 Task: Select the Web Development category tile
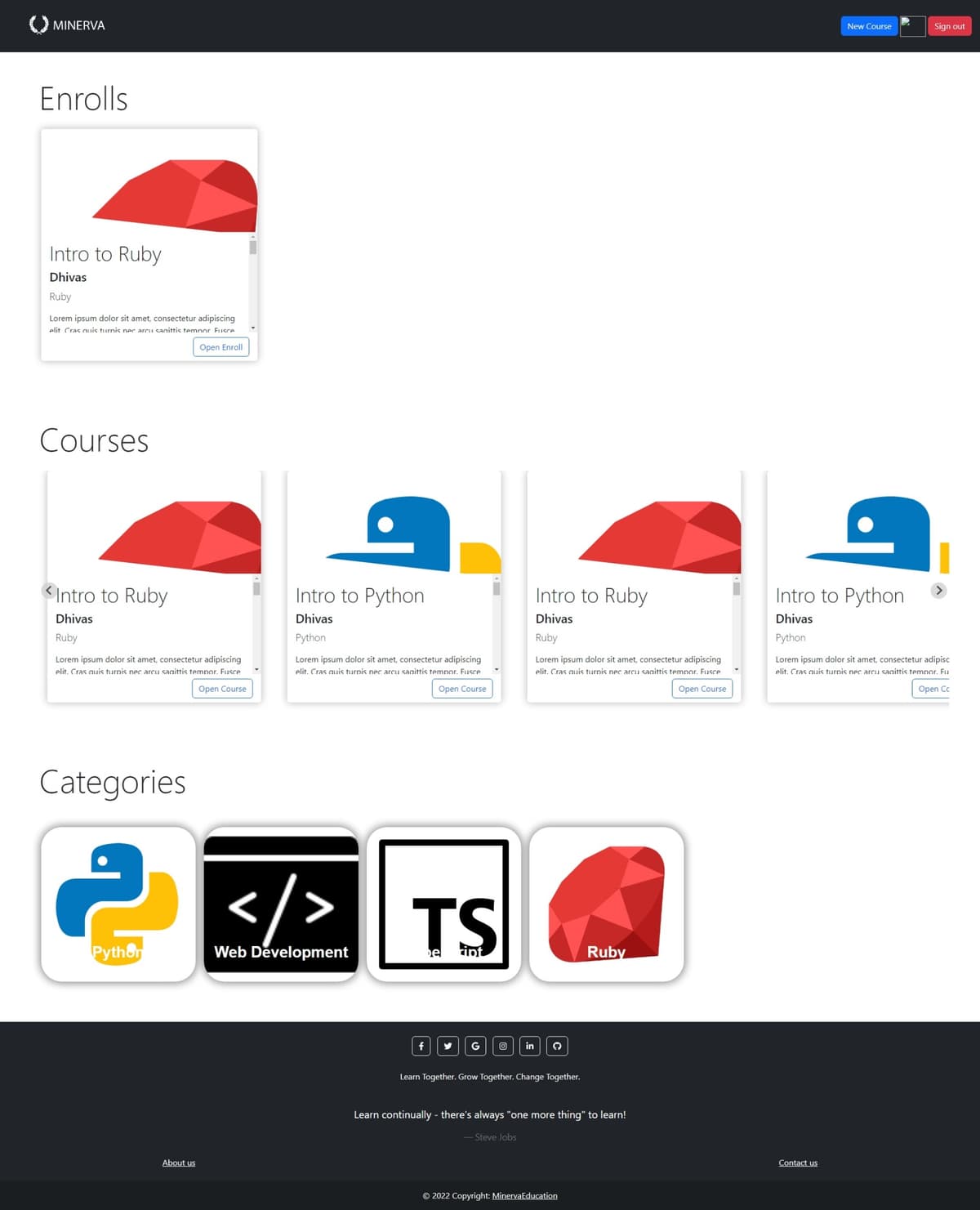pos(281,902)
